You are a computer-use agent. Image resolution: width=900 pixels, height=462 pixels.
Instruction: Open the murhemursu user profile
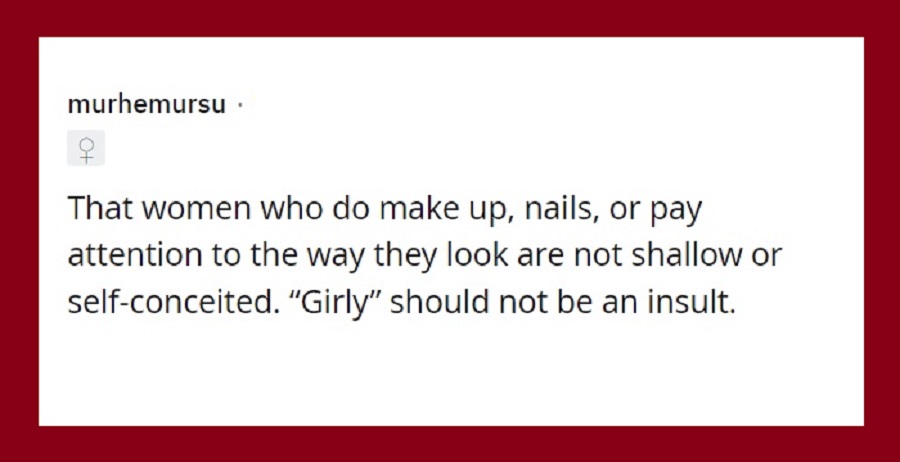pos(147,105)
